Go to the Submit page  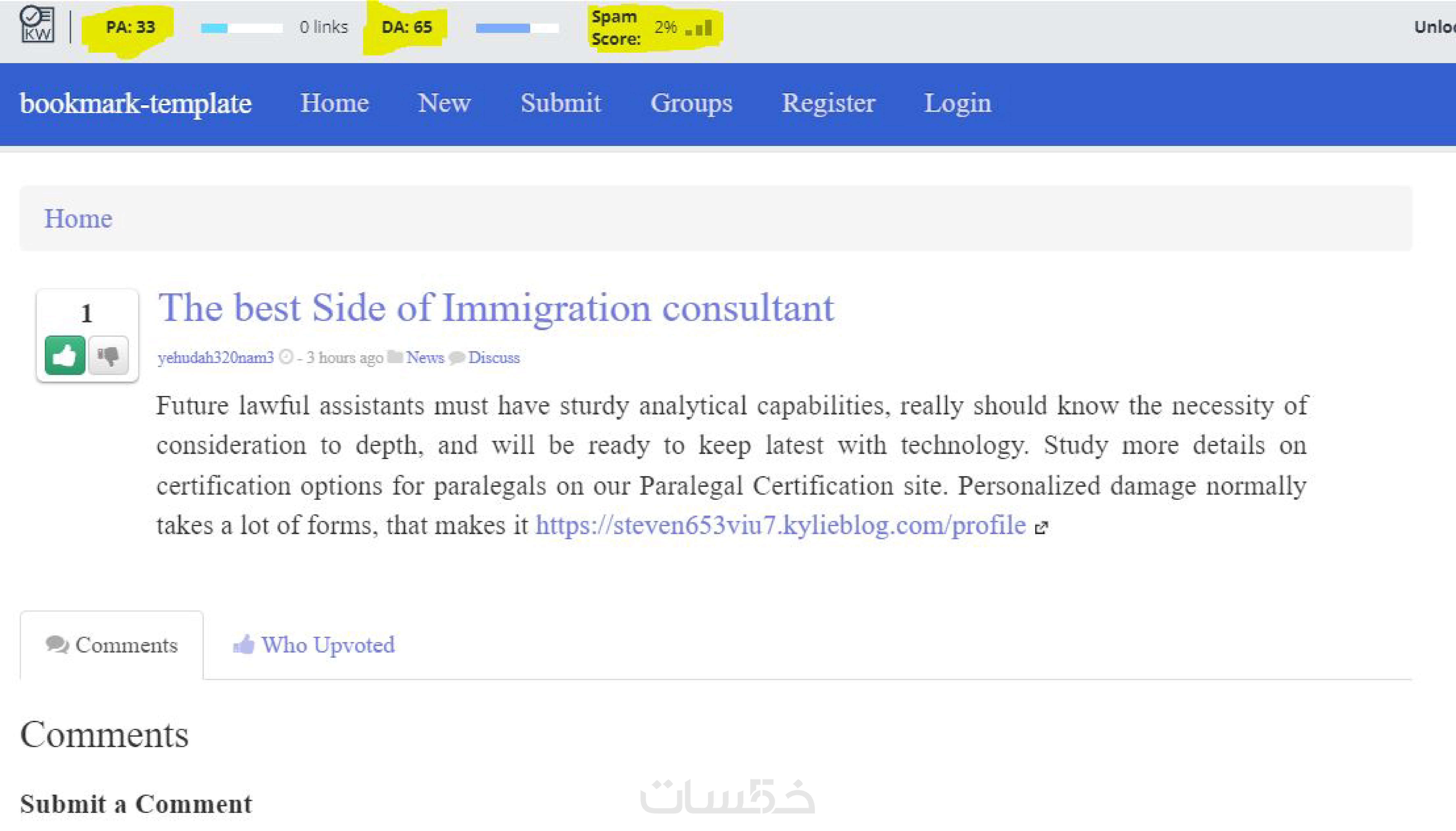tap(560, 103)
